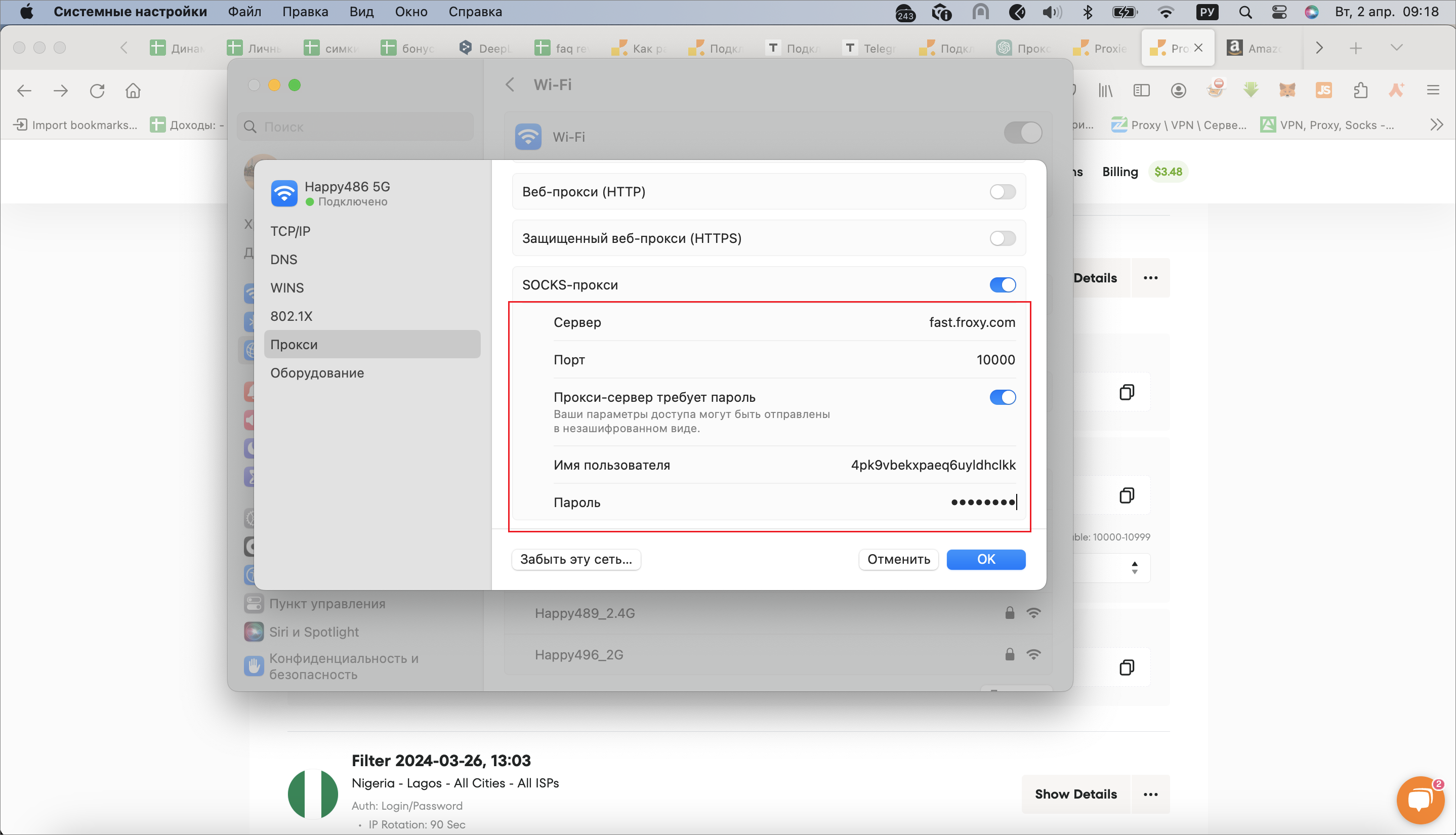Click Show Details for Nigeria filter
This screenshot has width=1456, height=835.
1075,795
